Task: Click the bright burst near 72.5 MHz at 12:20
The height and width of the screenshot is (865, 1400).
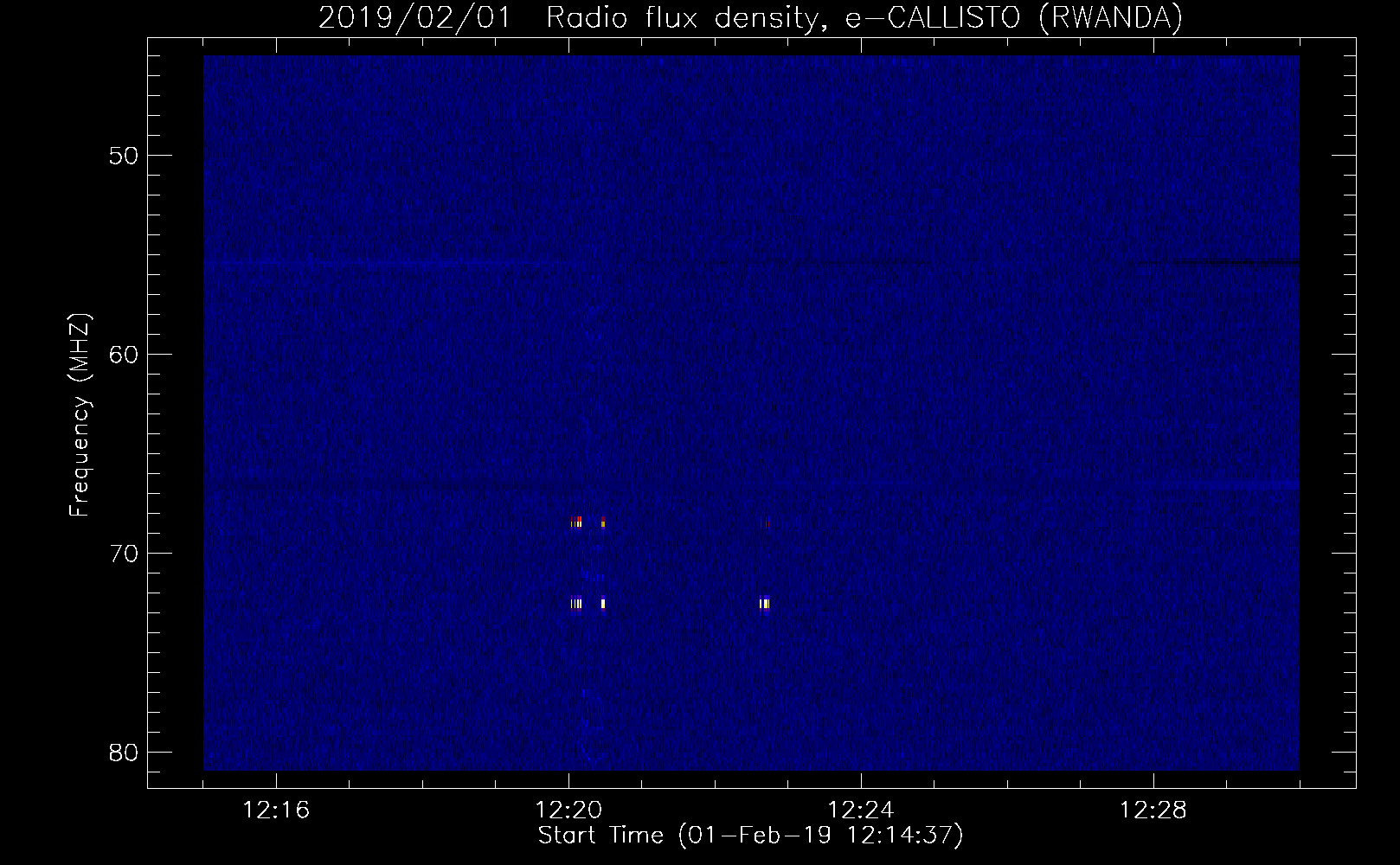Action: coord(576,604)
